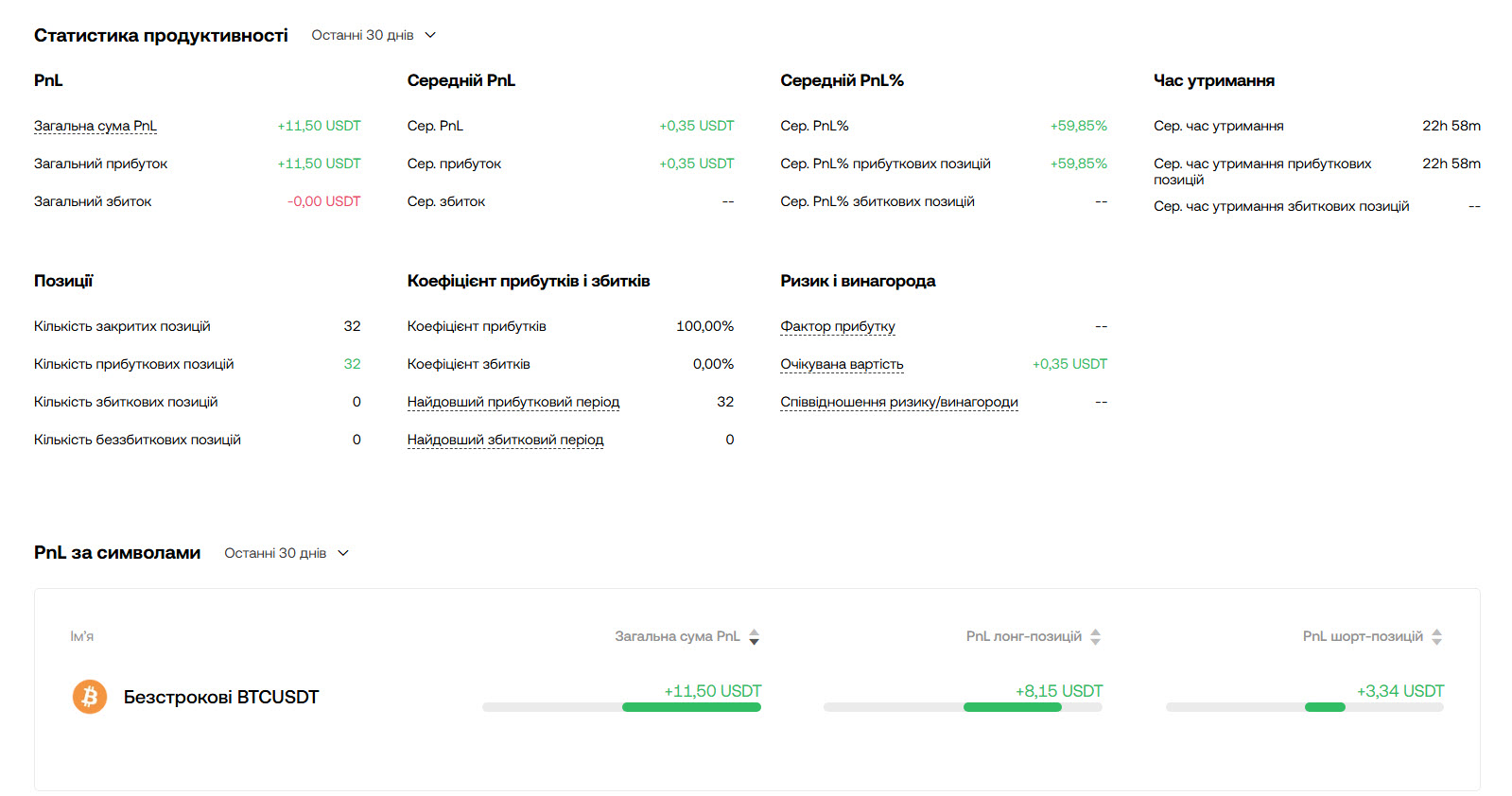Screen dimensions: 1512x796
Task: Click Очікувана вартість underlined term
Action: click(842, 364)
